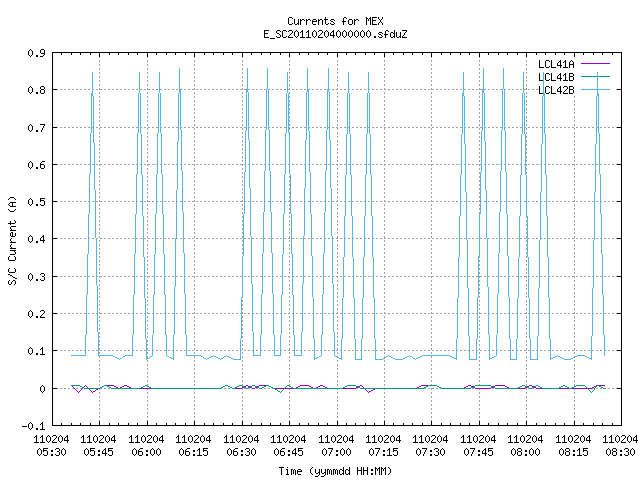Viewport: 640px width, 480px height.
Task: Click the LCL41A legend label
Action: 556,64
